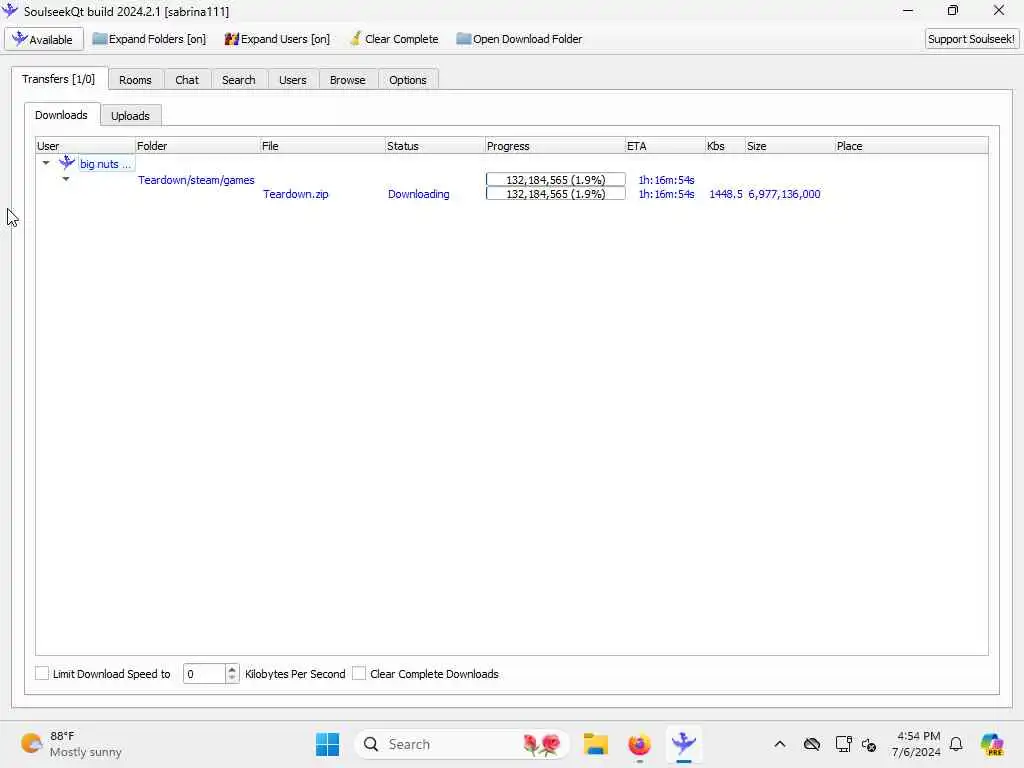This screenshot has height=768, width=1024.
Task: Open the clock showing 4:54 PM
Action: pyautogui.click(x=916, y=744)
